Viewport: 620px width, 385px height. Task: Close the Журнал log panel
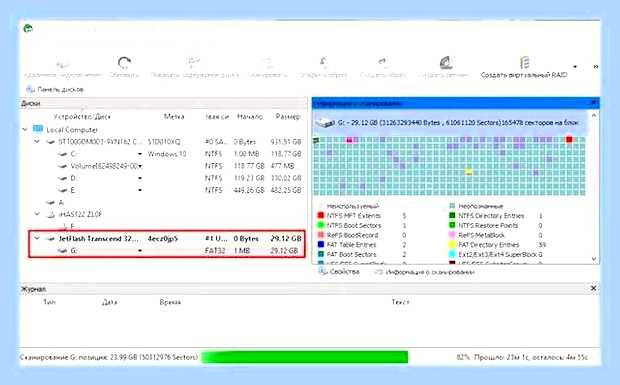(x=594, y=289)
